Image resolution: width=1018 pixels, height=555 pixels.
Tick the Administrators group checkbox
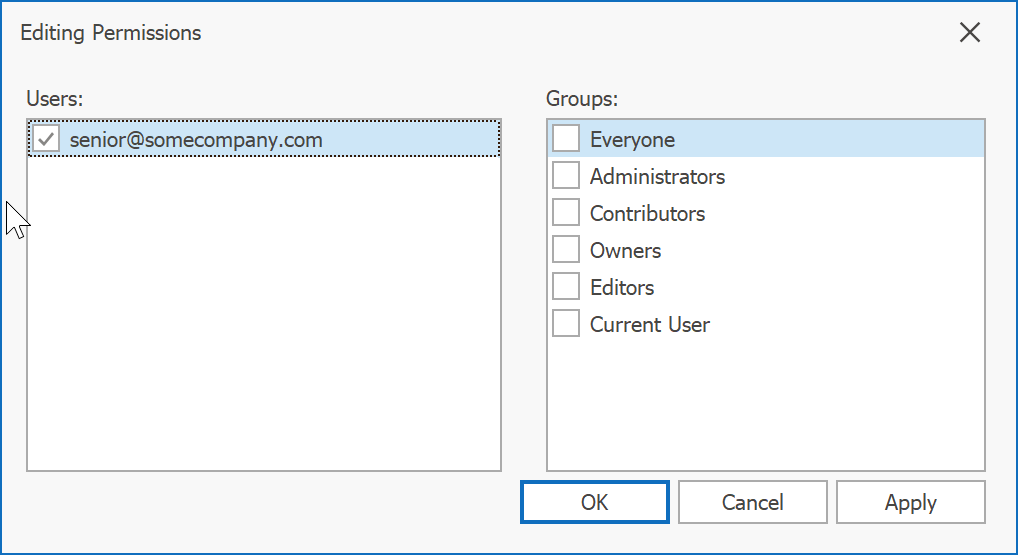pyautogui.click(x=566, y=176)
